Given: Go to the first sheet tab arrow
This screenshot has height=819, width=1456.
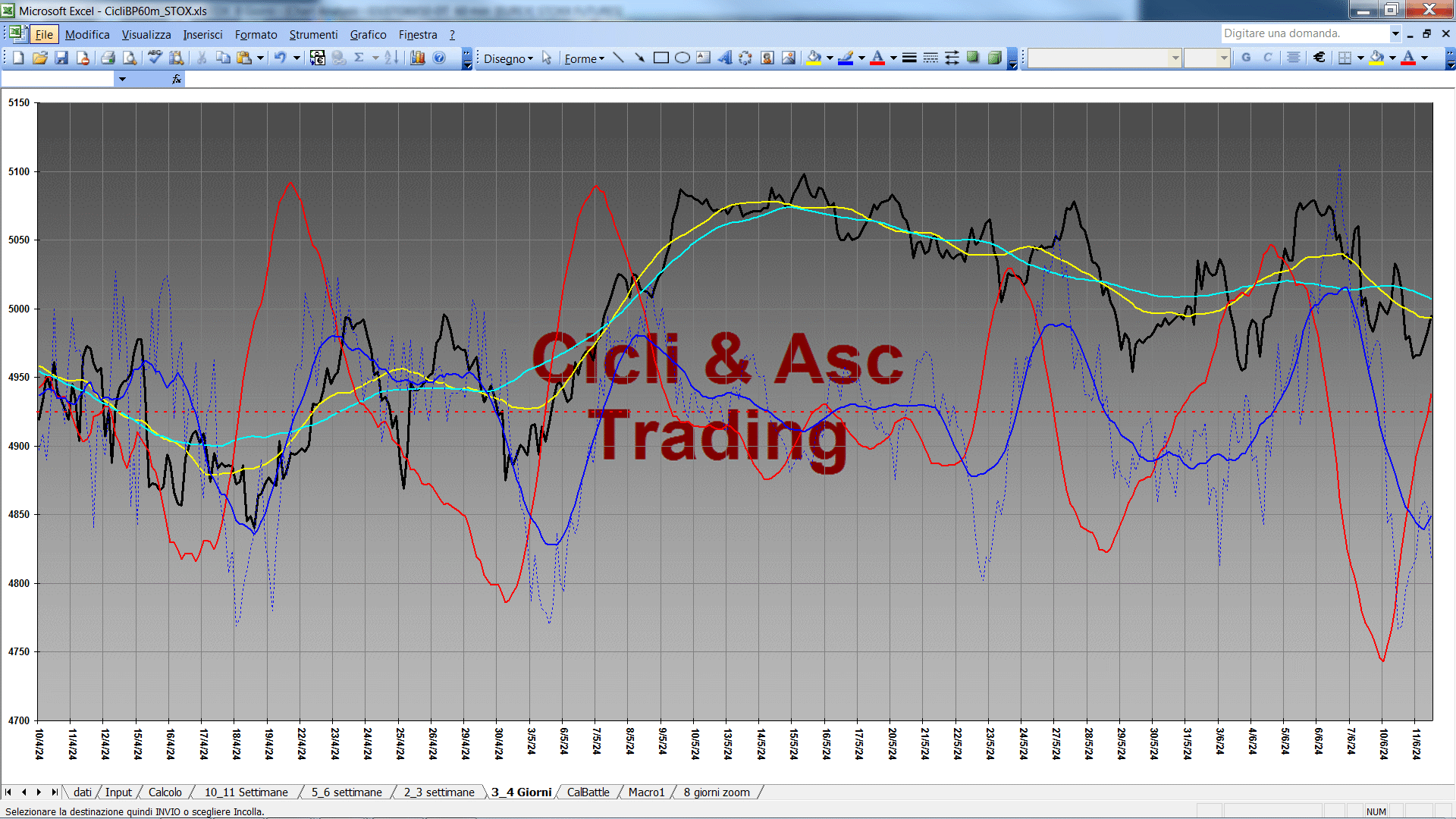Looking at the screenshot, I should (8, 792).
